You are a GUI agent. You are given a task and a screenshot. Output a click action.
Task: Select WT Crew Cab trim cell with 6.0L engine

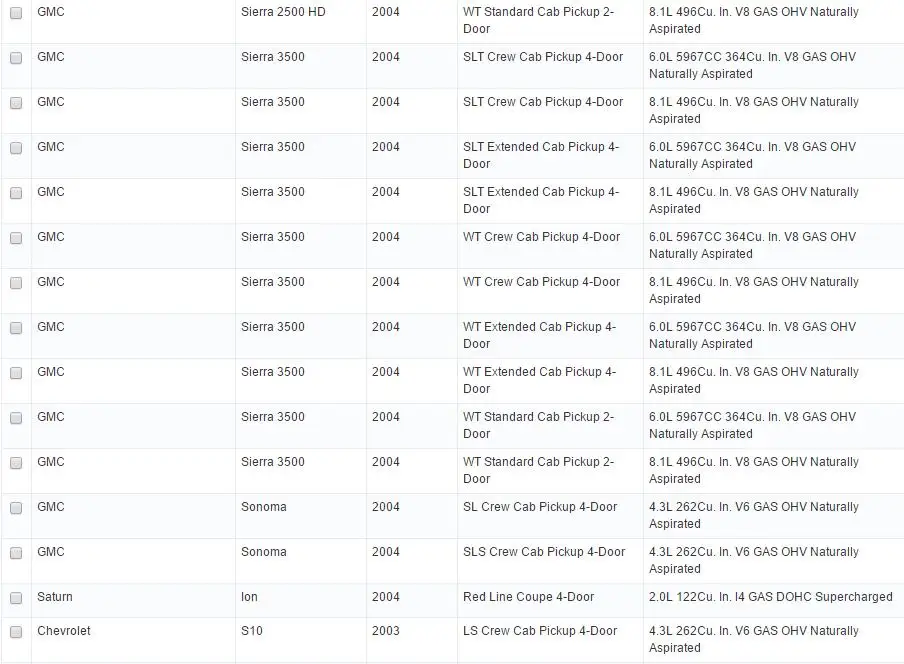point(550,246)
